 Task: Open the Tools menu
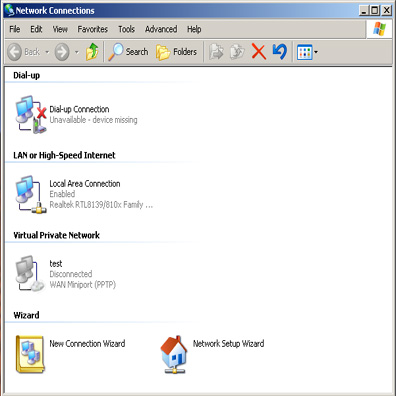(126, 29)
